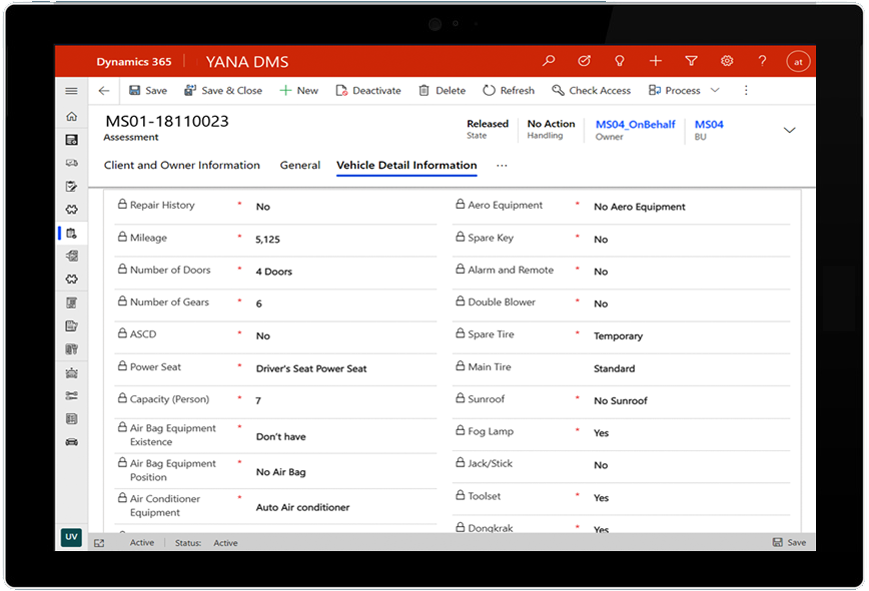Click the No Air Bag value
Viewport: 869px width, 591px height.
pos(280,472)
